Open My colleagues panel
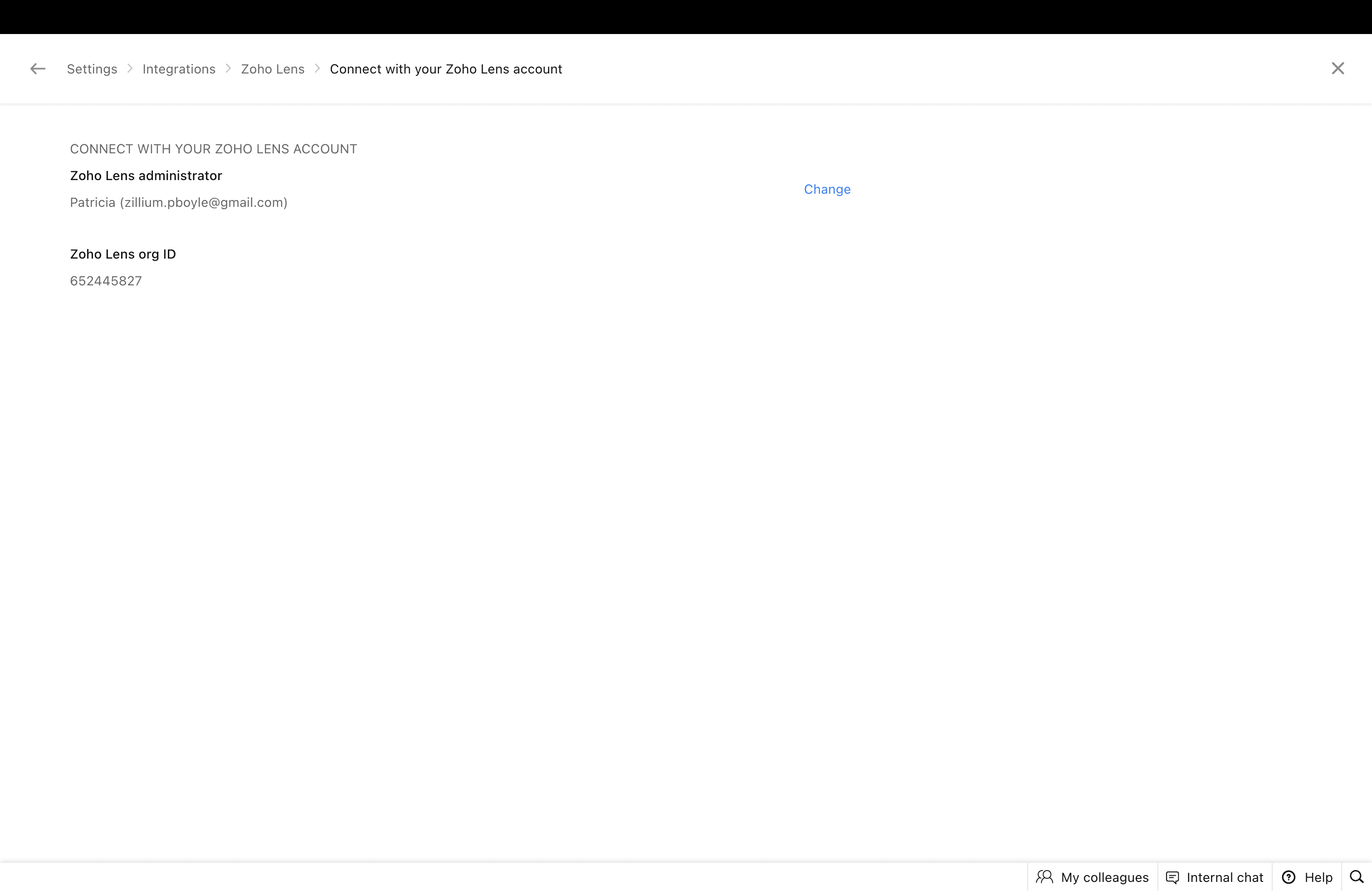The width and height of the screenshot is (1372, 891). [1093, 876]
